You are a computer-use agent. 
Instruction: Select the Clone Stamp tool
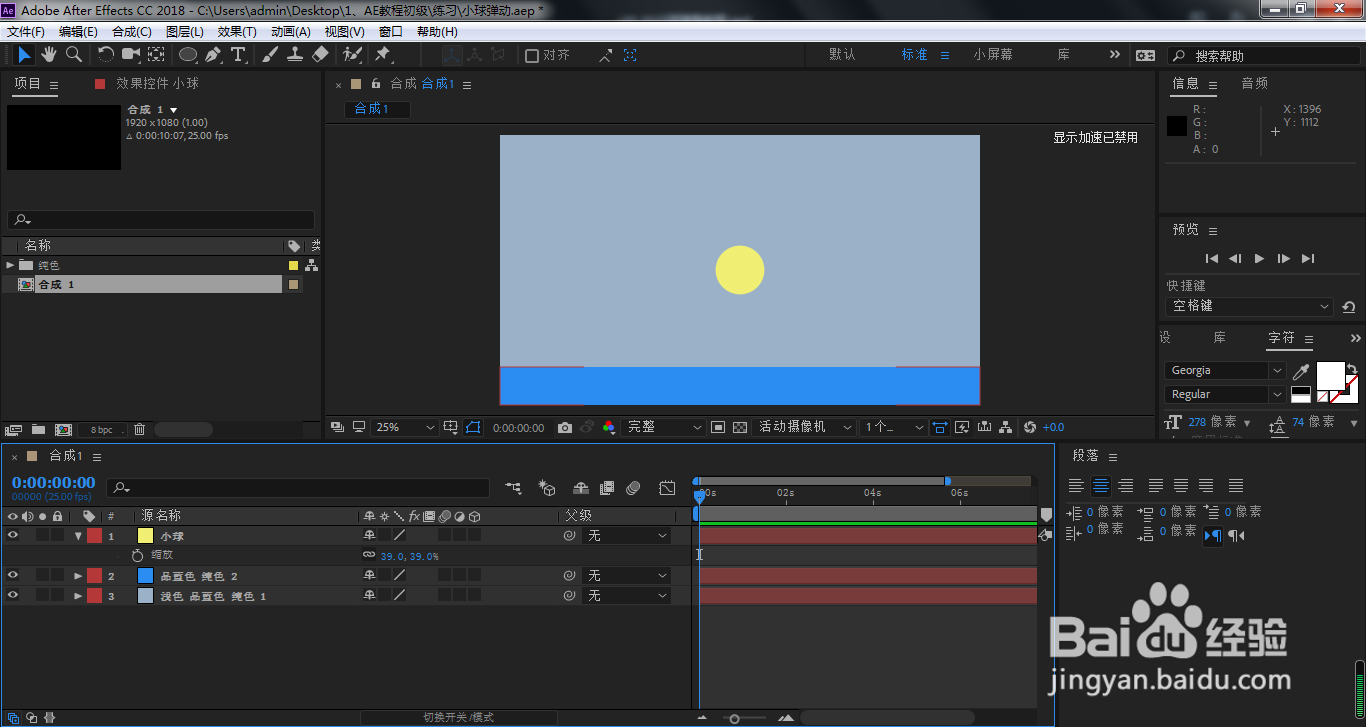[295, 55]
